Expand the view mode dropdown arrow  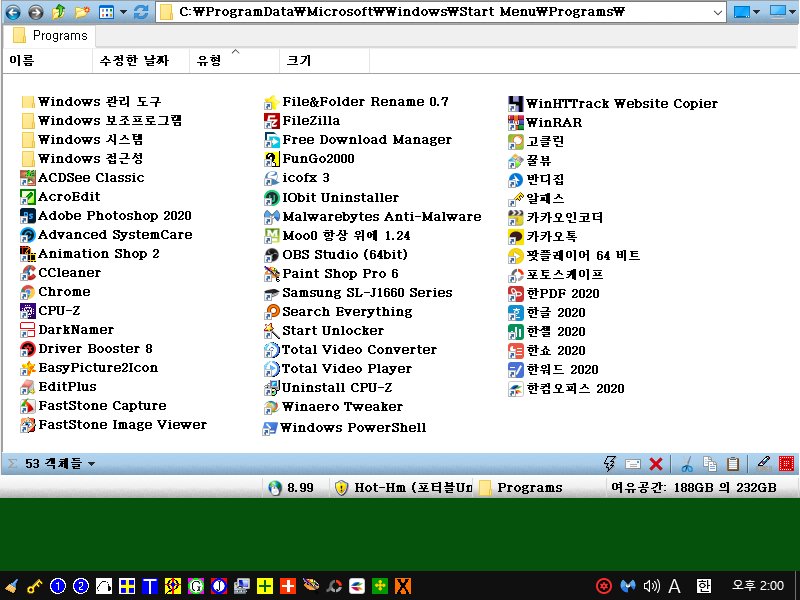[123, 12]
